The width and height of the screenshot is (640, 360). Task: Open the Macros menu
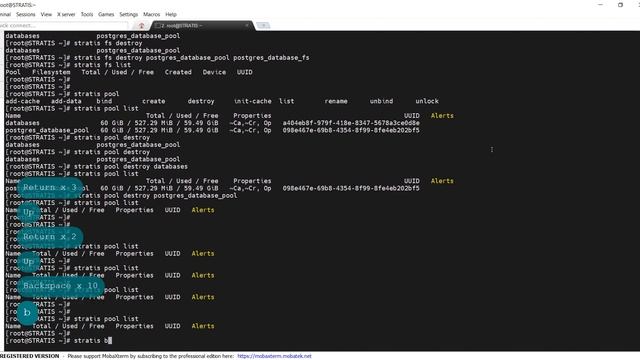(151, 14)
